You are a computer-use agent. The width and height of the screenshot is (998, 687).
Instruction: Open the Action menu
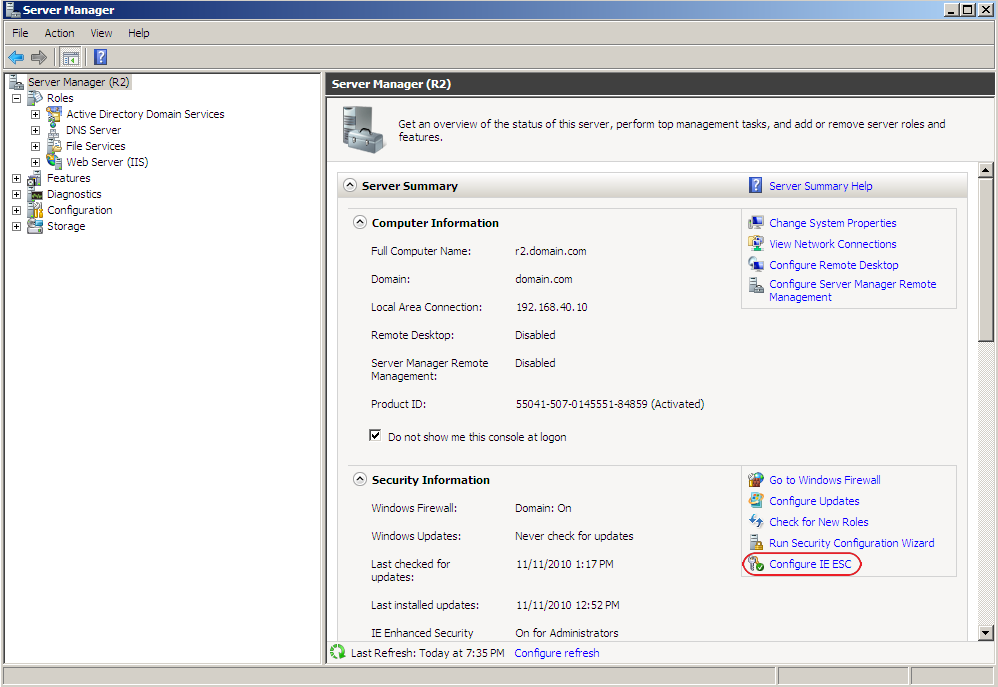(x=59, y=33)
